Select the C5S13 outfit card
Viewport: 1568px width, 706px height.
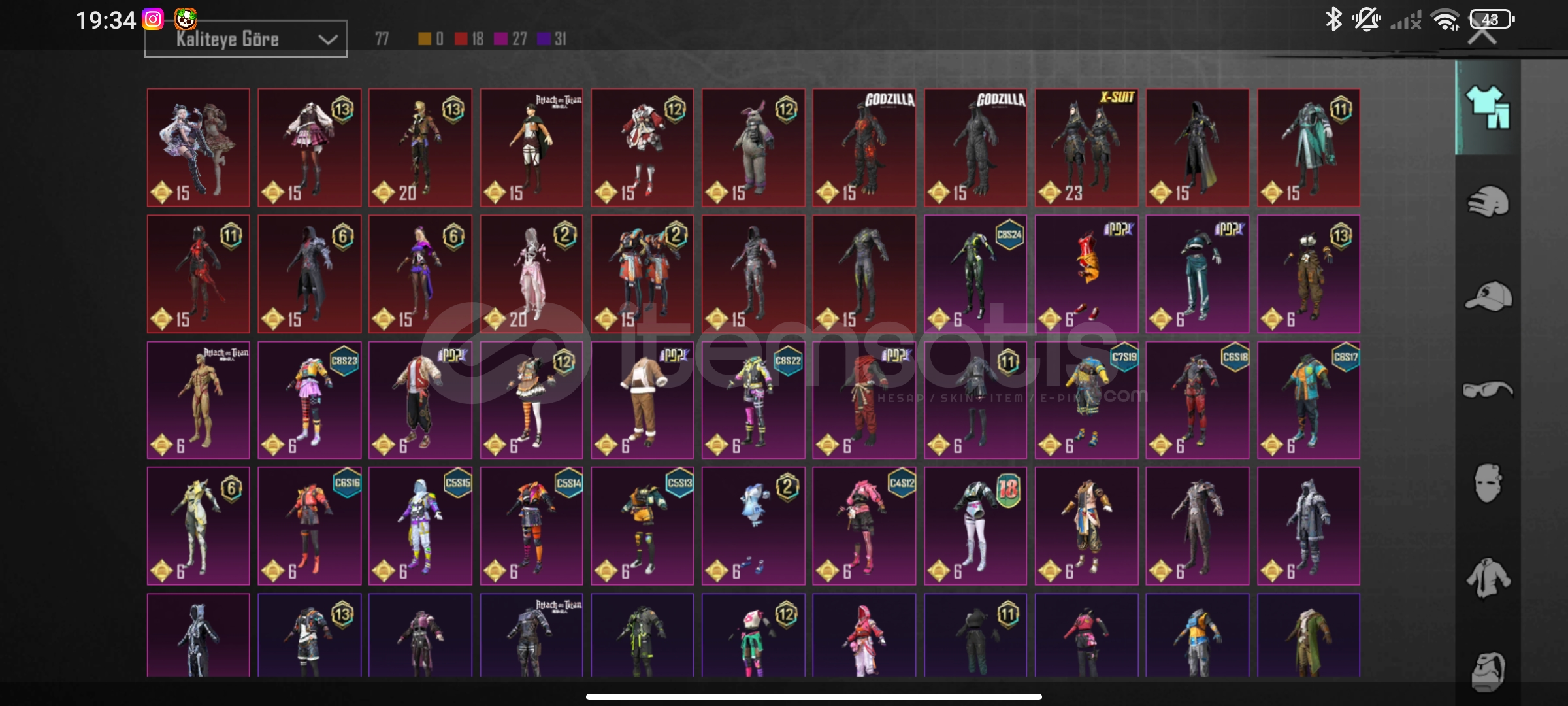pyautogui.click(x=642, y=526)
